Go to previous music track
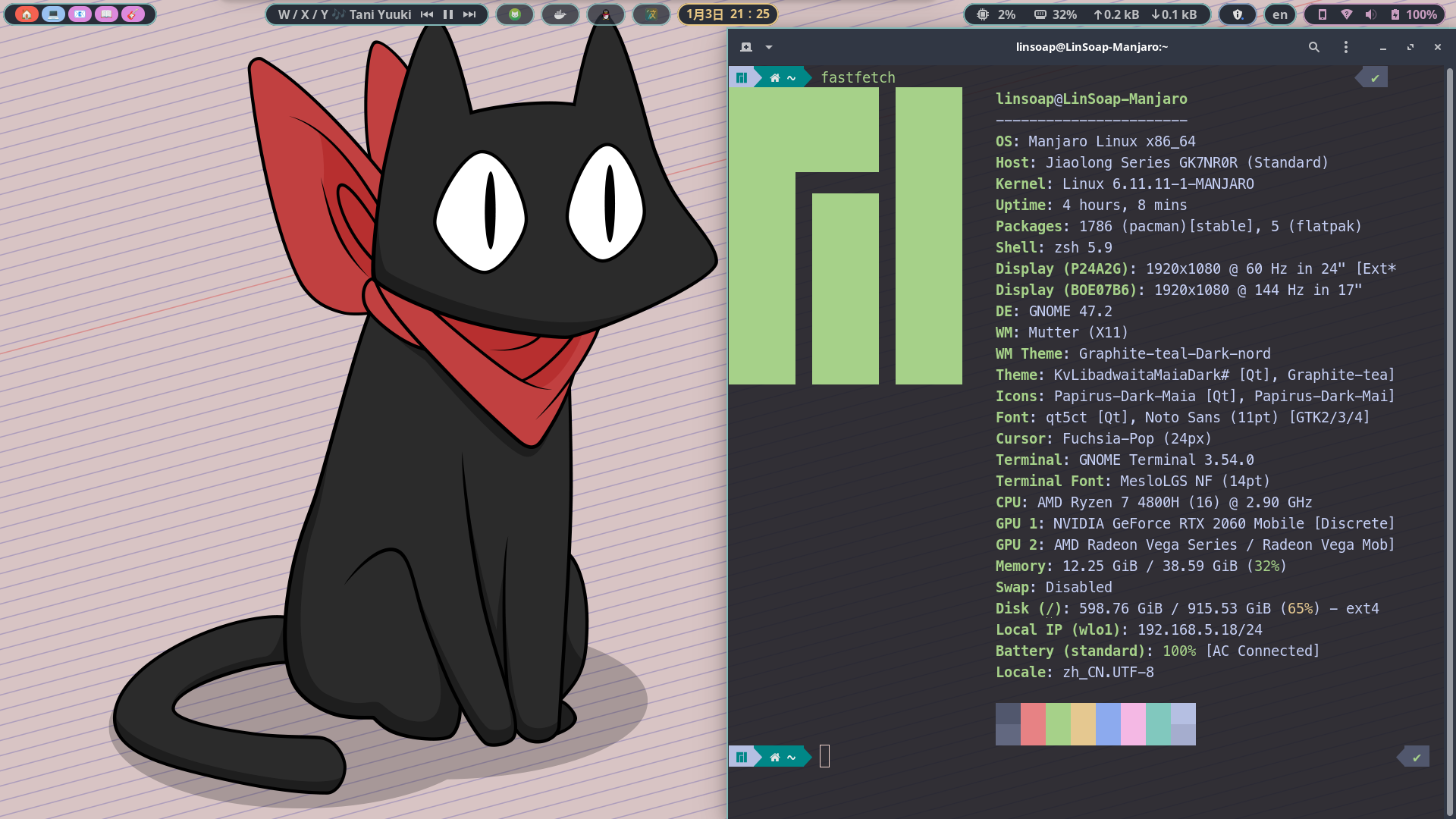 click(427, 14)
